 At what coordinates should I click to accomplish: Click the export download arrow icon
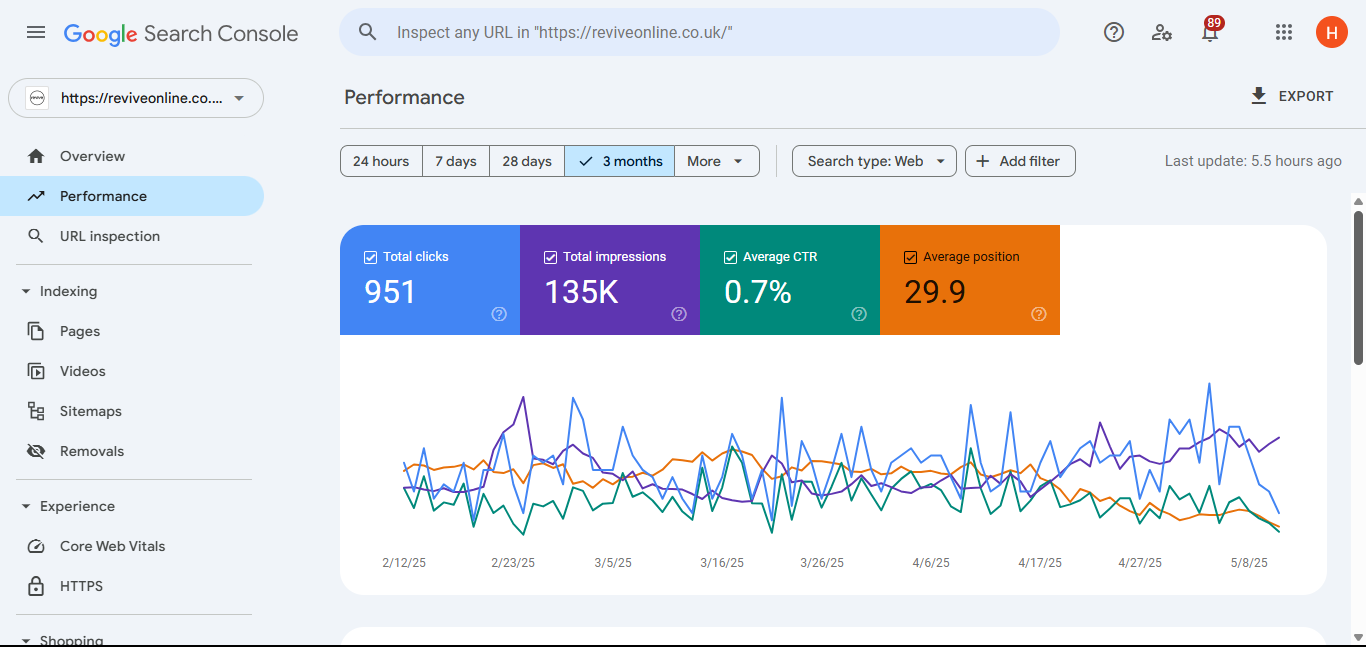click(1258, 96)
